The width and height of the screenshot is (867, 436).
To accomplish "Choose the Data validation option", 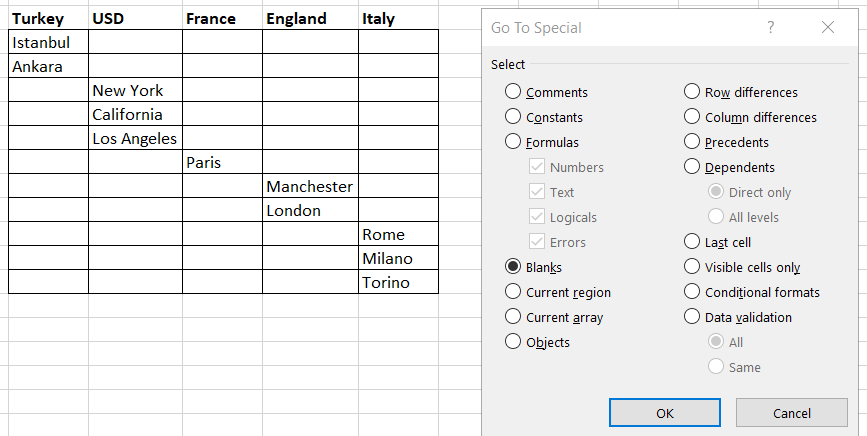I will [x=692, y=317].
